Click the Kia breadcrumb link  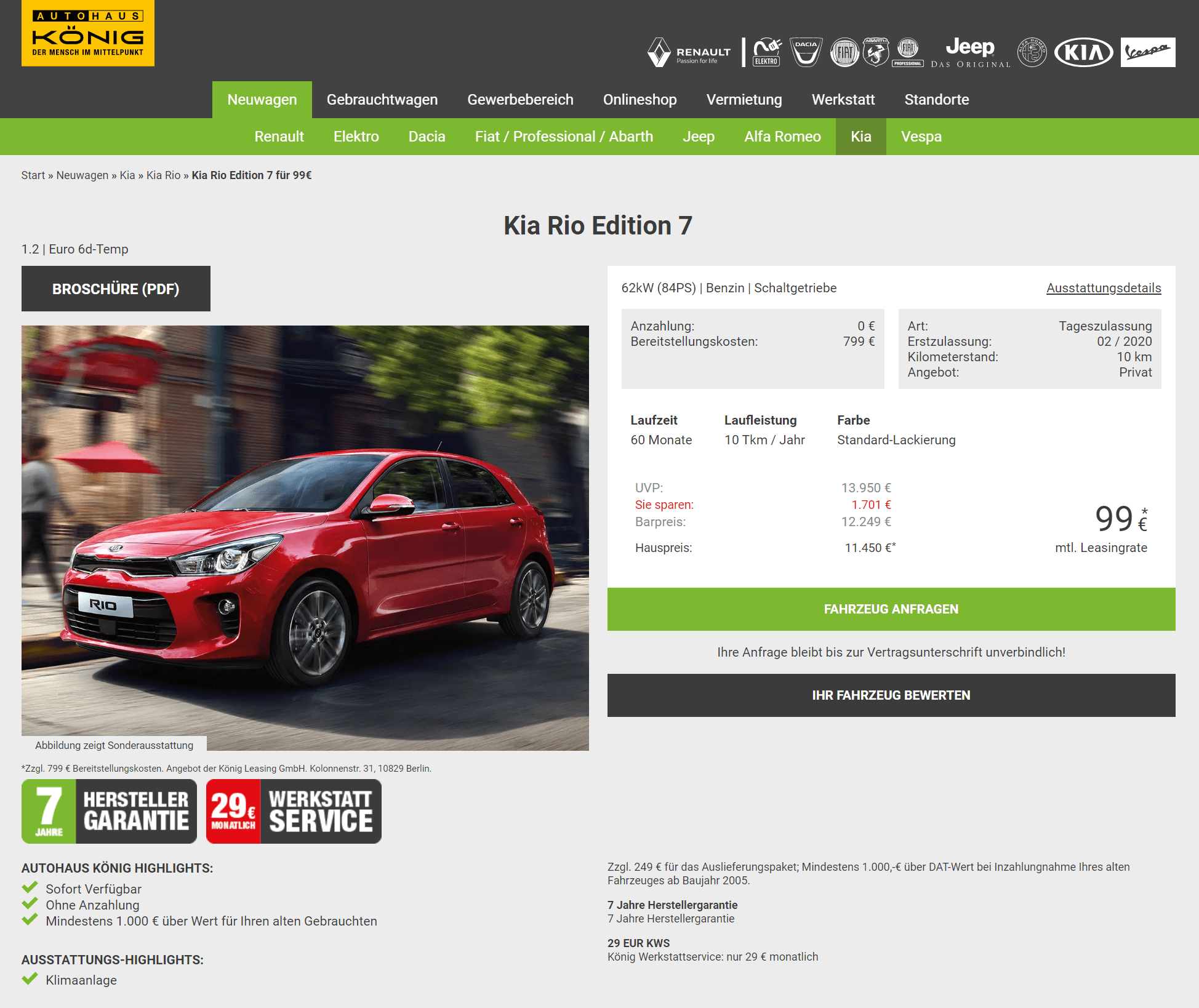tap(127, 175)
